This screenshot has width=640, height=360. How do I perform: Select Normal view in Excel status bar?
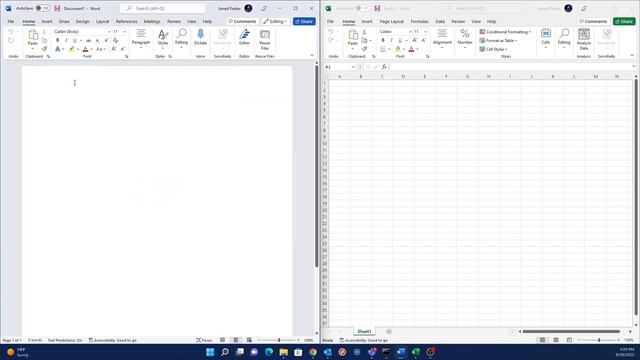(x=542, y=340)
